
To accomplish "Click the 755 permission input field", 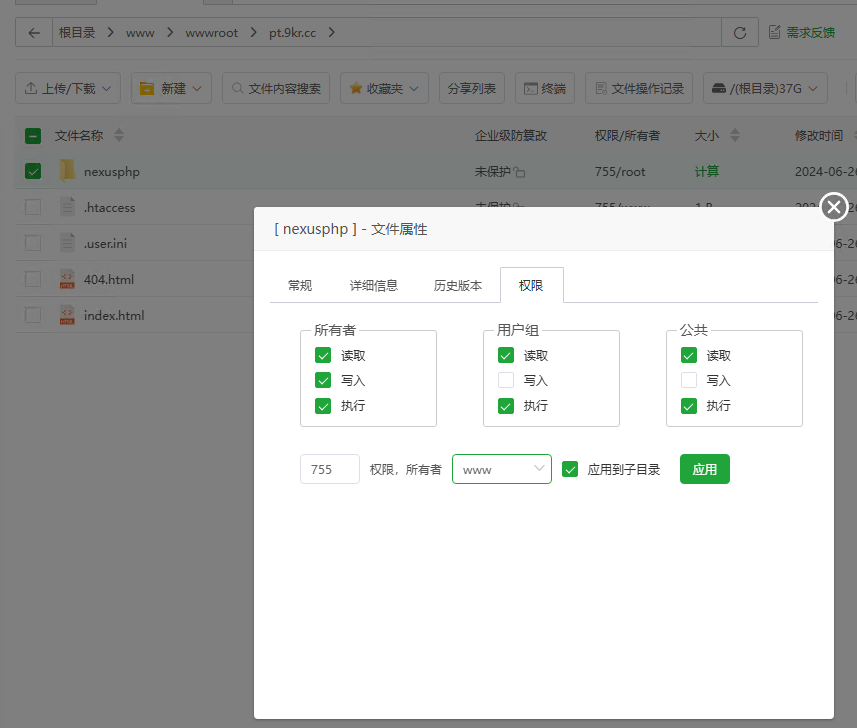I will coord(330,469).
